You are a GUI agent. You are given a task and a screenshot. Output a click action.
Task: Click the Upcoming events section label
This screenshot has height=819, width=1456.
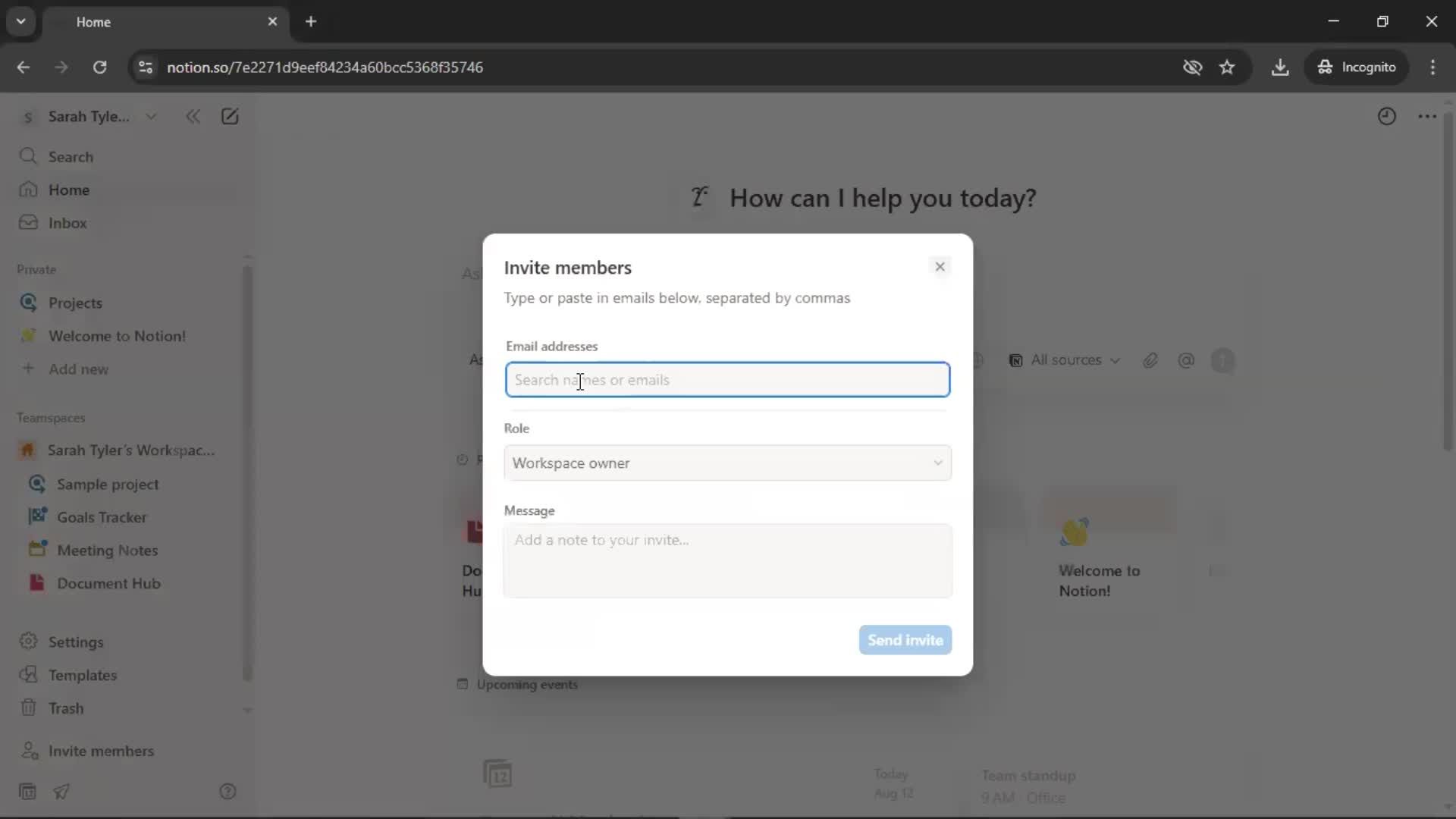click(527, 685)
